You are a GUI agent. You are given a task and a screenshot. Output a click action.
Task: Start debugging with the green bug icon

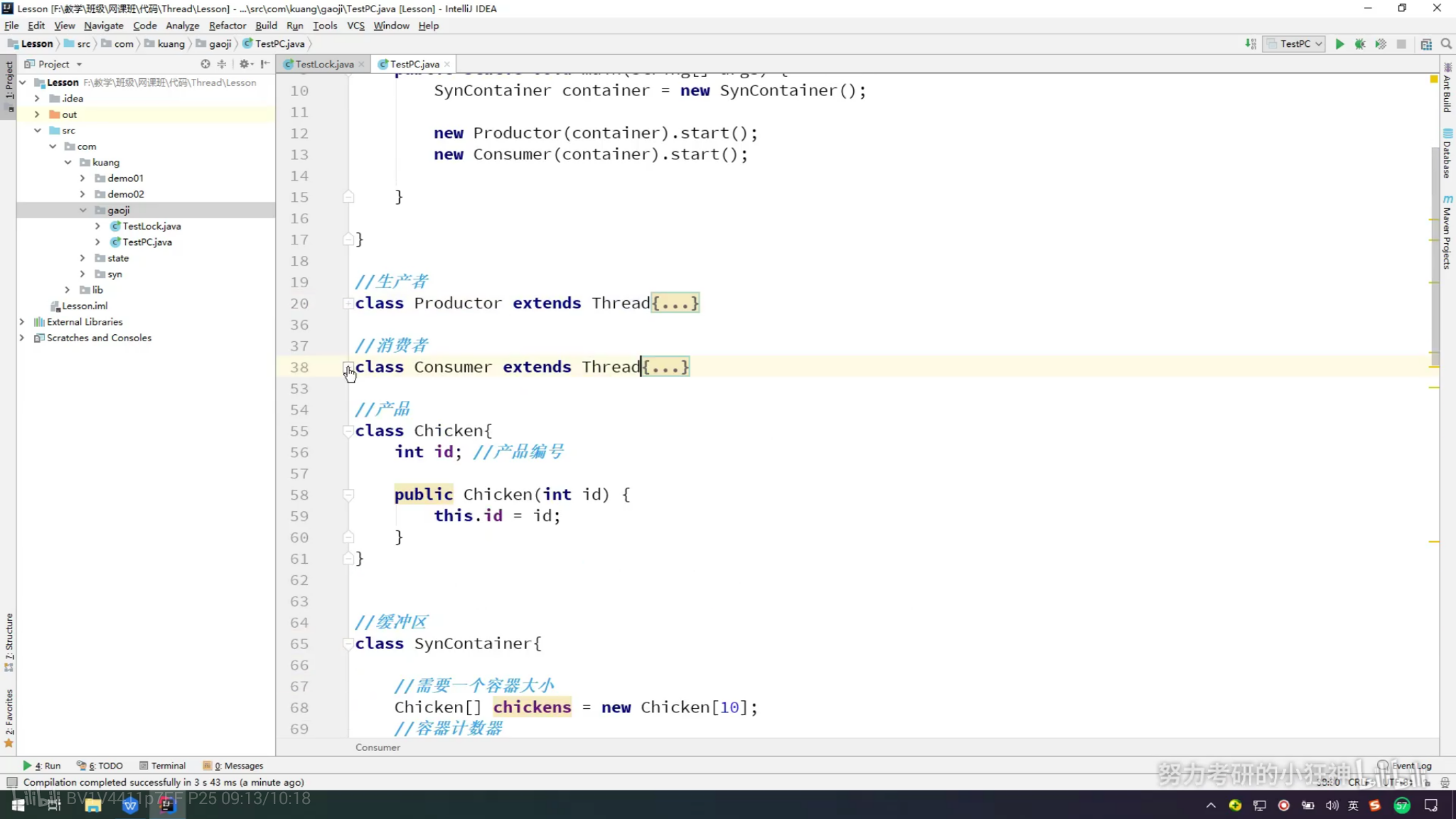1359,44
